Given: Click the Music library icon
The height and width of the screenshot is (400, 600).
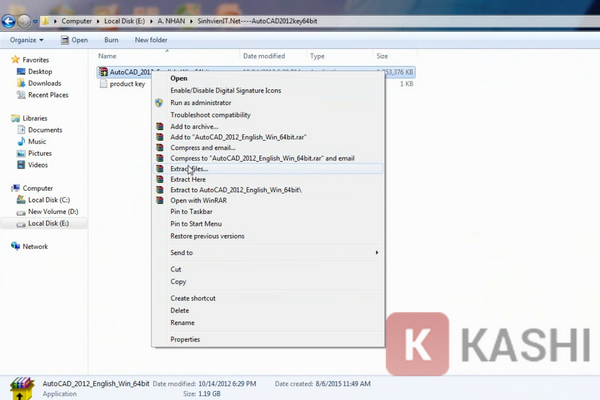Looking at the screenshot, I should tap(18, 142).
